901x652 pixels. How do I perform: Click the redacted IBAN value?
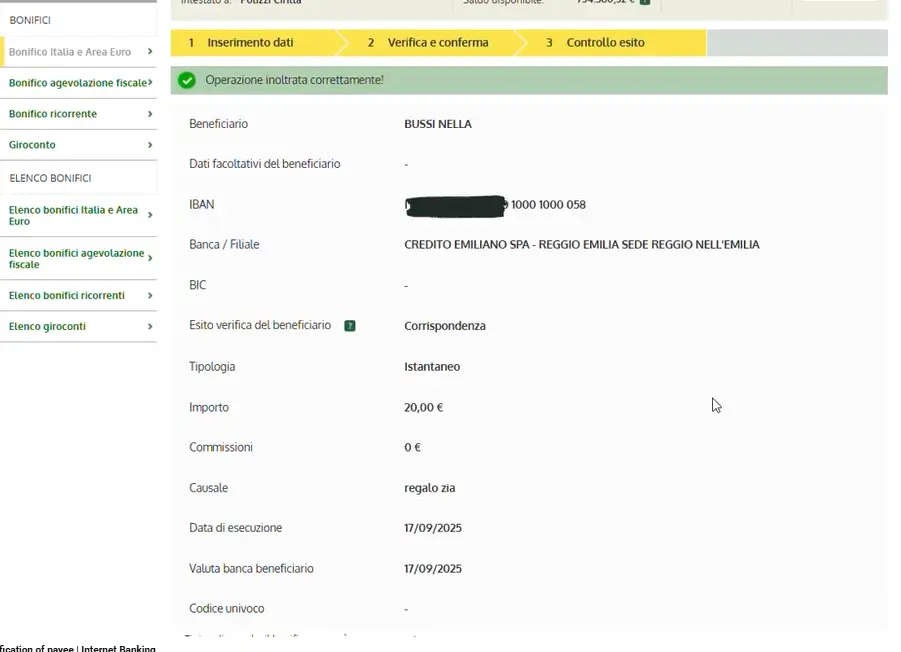(x=455, y=206)
